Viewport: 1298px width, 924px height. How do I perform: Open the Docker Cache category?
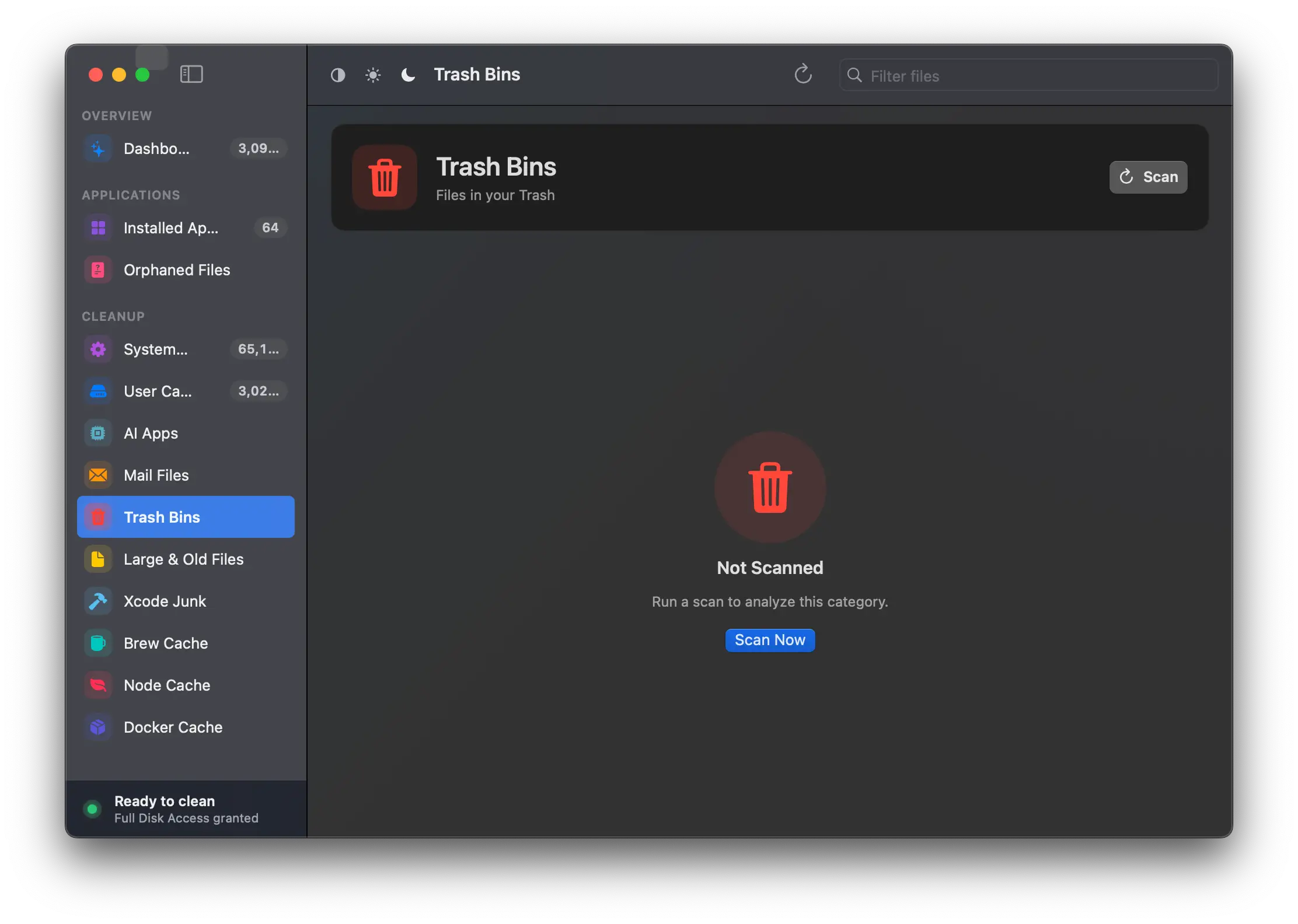[x=186, y=727]
